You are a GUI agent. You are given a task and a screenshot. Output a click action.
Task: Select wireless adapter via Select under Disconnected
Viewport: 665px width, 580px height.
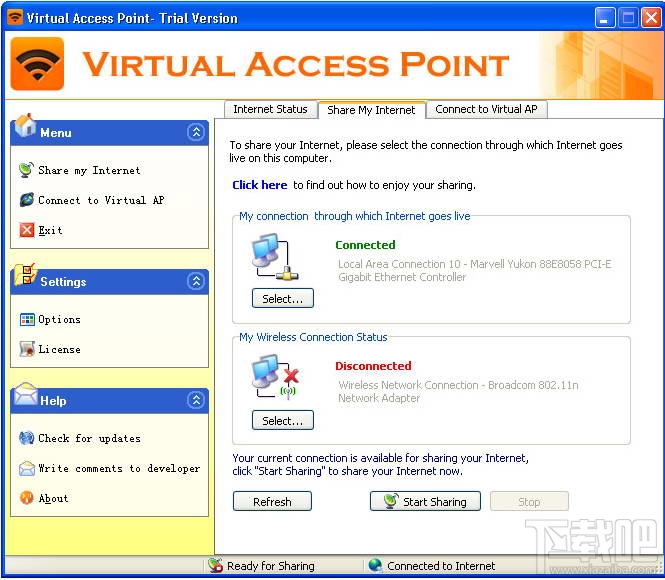pos(283,420)
